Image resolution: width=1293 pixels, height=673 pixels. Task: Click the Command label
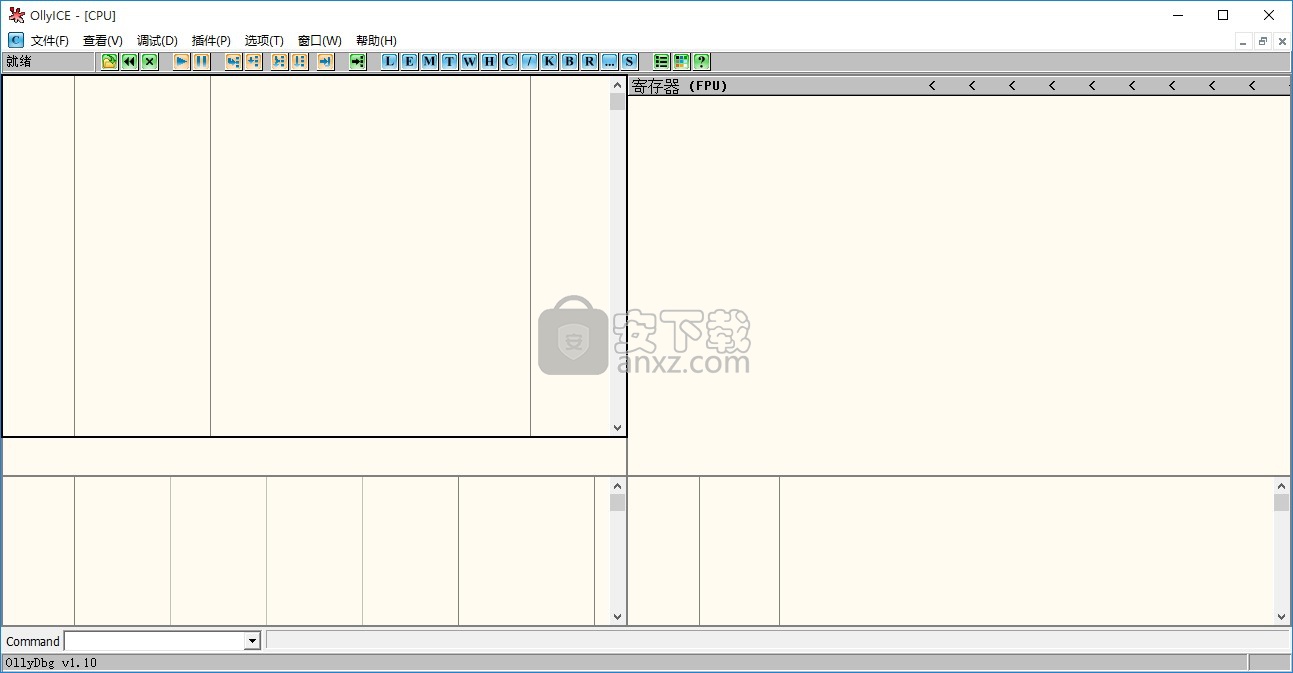click(x=33, y=641)
